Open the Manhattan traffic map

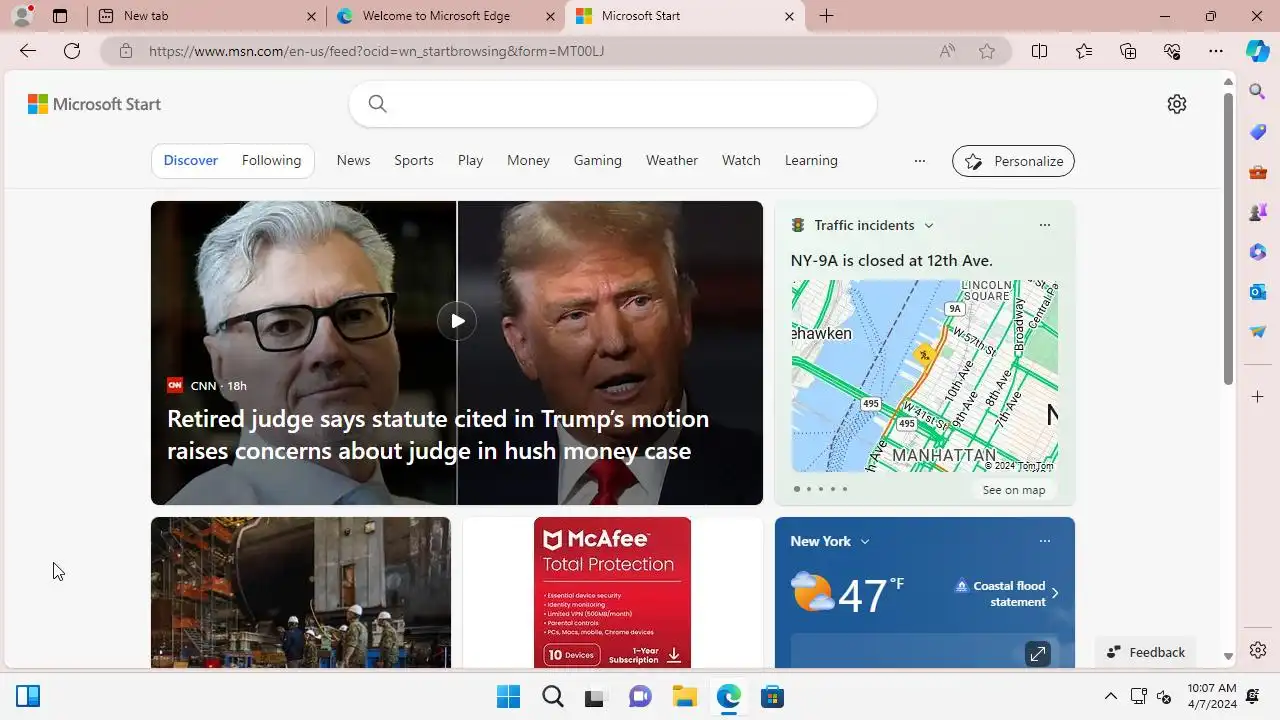tap(924, 376)
